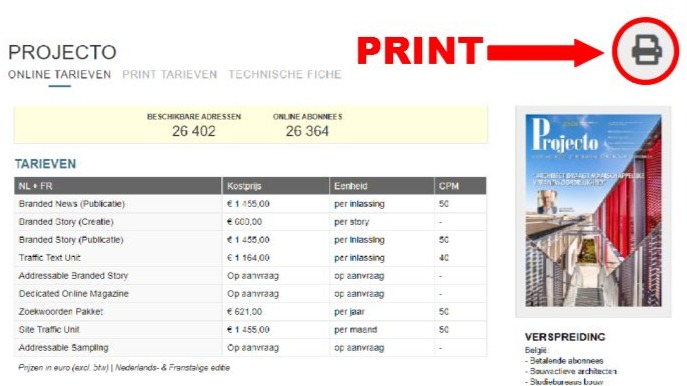Select the Branded News (Publicatie) row

point(250,204)
